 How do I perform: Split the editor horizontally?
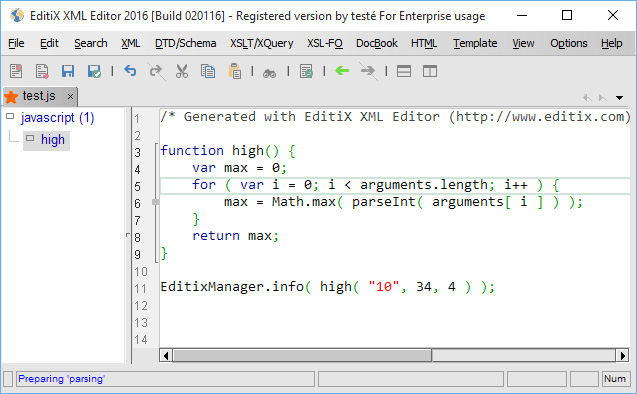point(404,71)
